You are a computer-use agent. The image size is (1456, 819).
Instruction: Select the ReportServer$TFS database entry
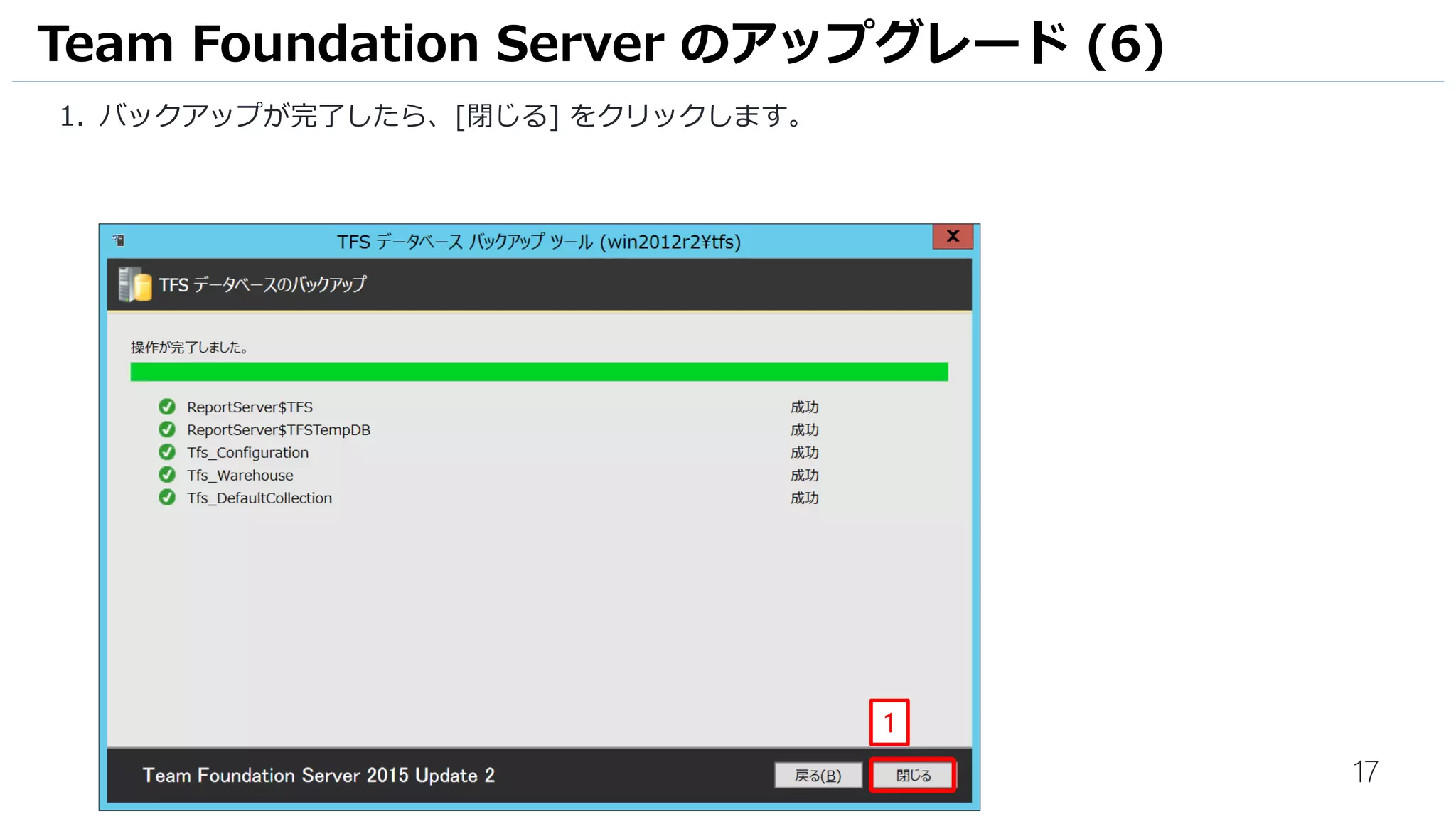tap(250, 407)
